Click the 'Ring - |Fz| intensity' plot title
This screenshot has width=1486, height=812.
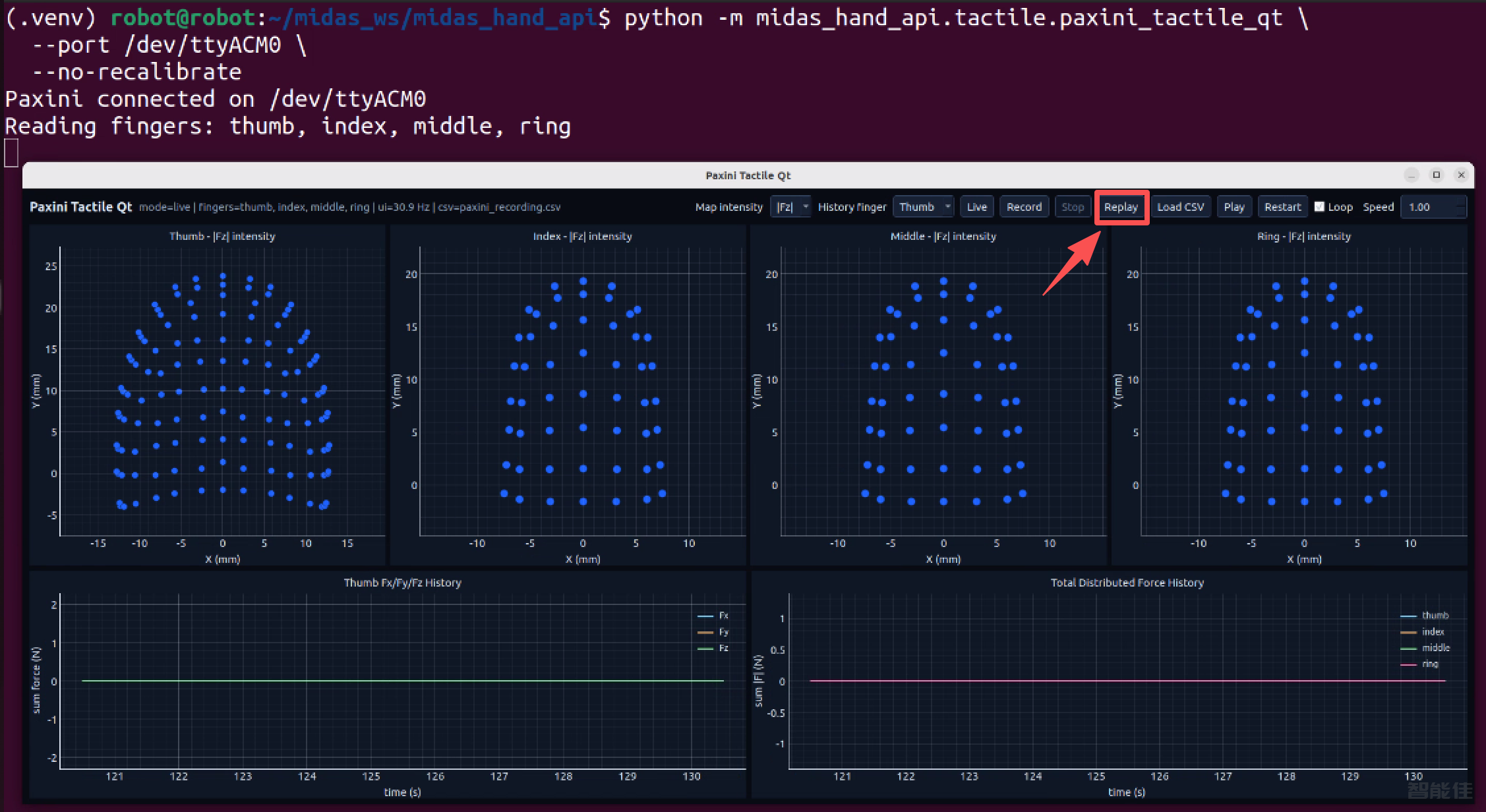[1303, 236]
